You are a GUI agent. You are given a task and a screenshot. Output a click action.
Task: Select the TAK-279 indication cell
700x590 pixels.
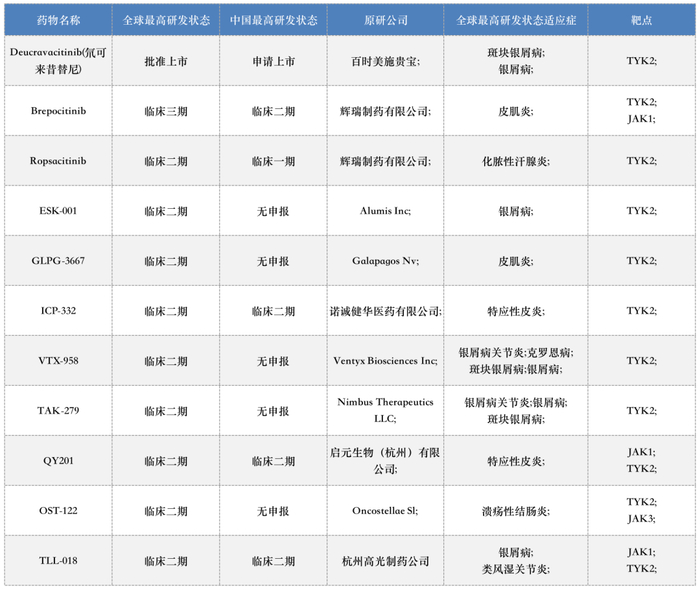click(x=516, y=411)
